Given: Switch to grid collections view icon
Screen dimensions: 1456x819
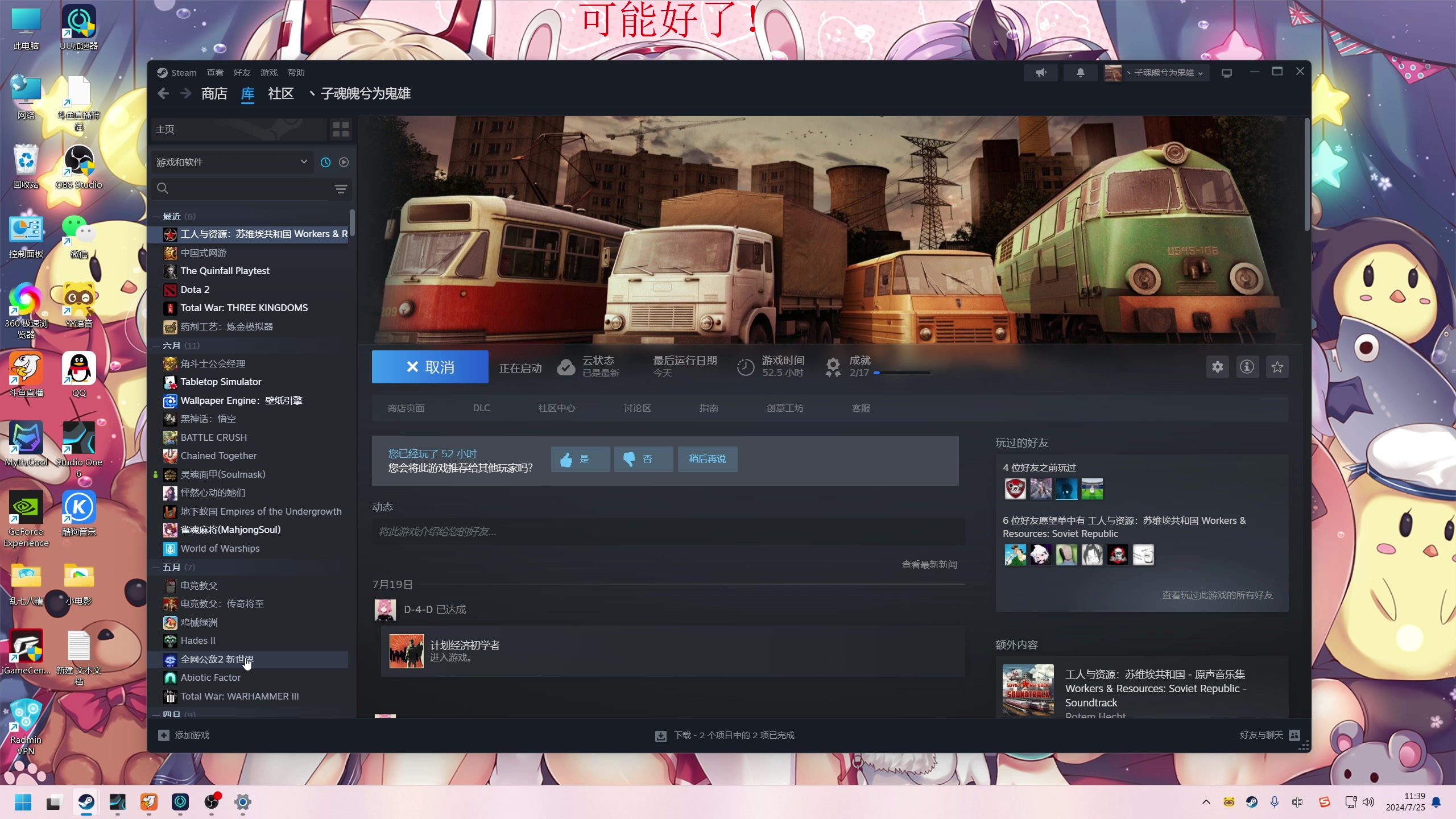Looking at the screenshot, I should [x=341, y=129].
